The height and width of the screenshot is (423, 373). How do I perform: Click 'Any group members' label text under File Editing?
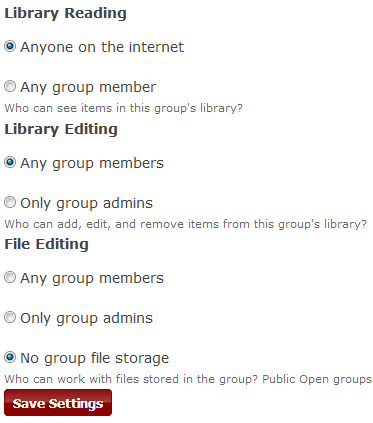click(x=92, y=278)
